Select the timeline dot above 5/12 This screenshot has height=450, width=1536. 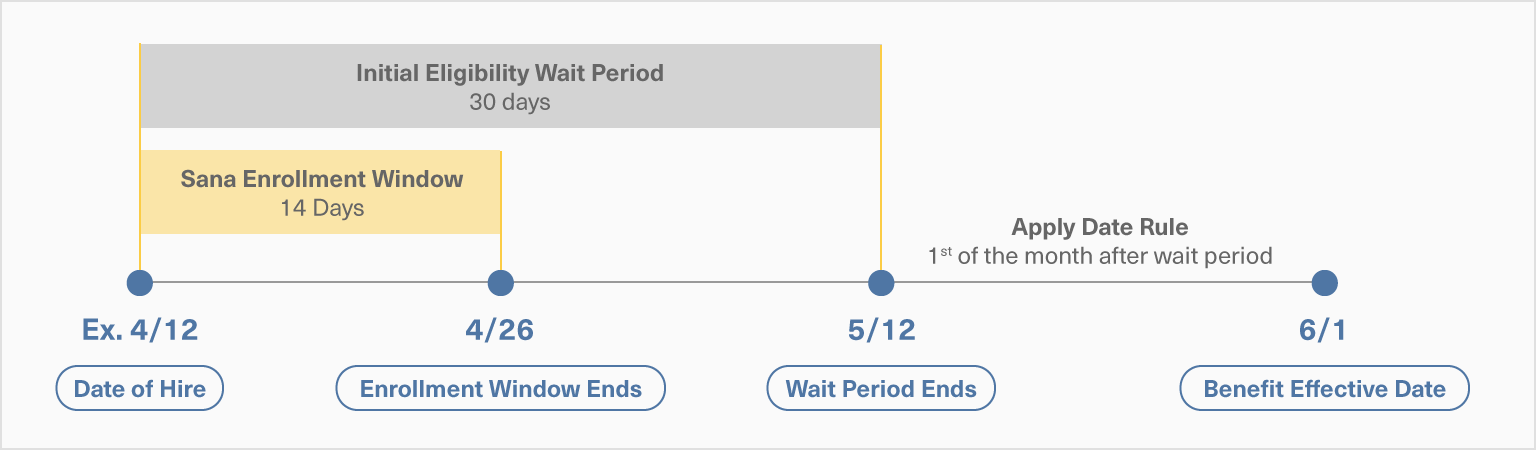(881, 283)
